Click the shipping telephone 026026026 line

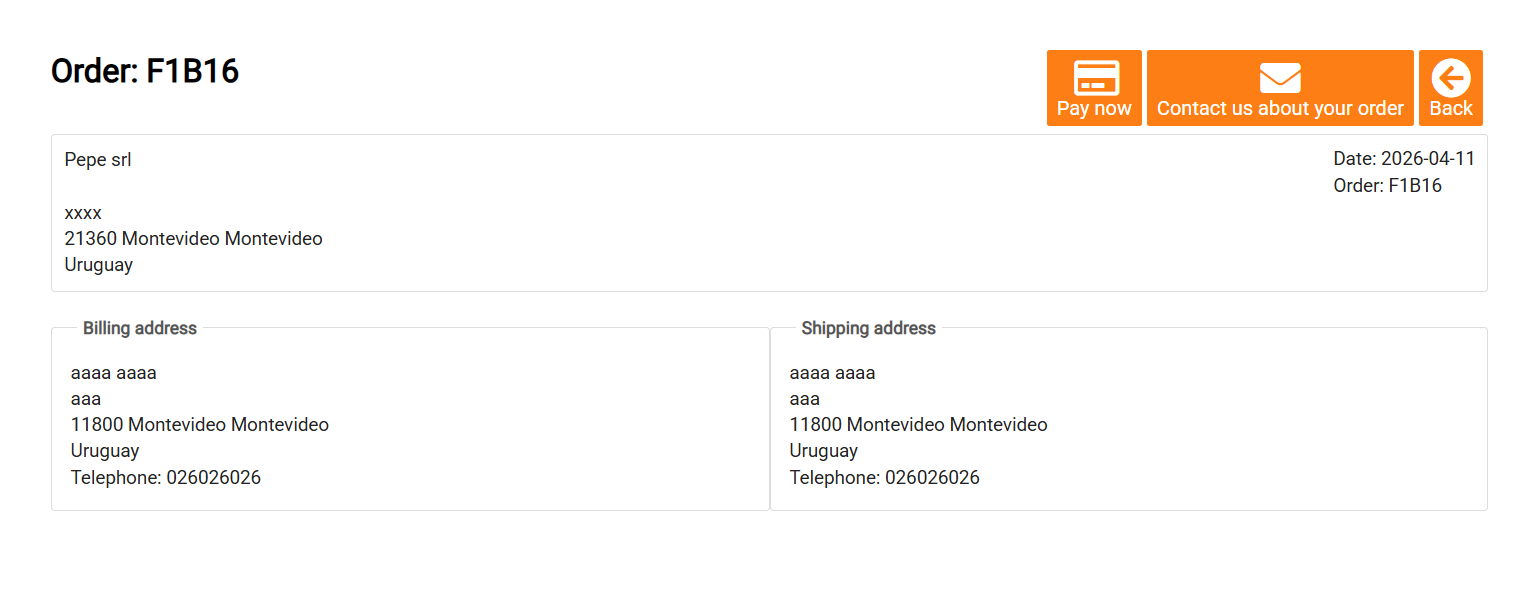point(884,477)
